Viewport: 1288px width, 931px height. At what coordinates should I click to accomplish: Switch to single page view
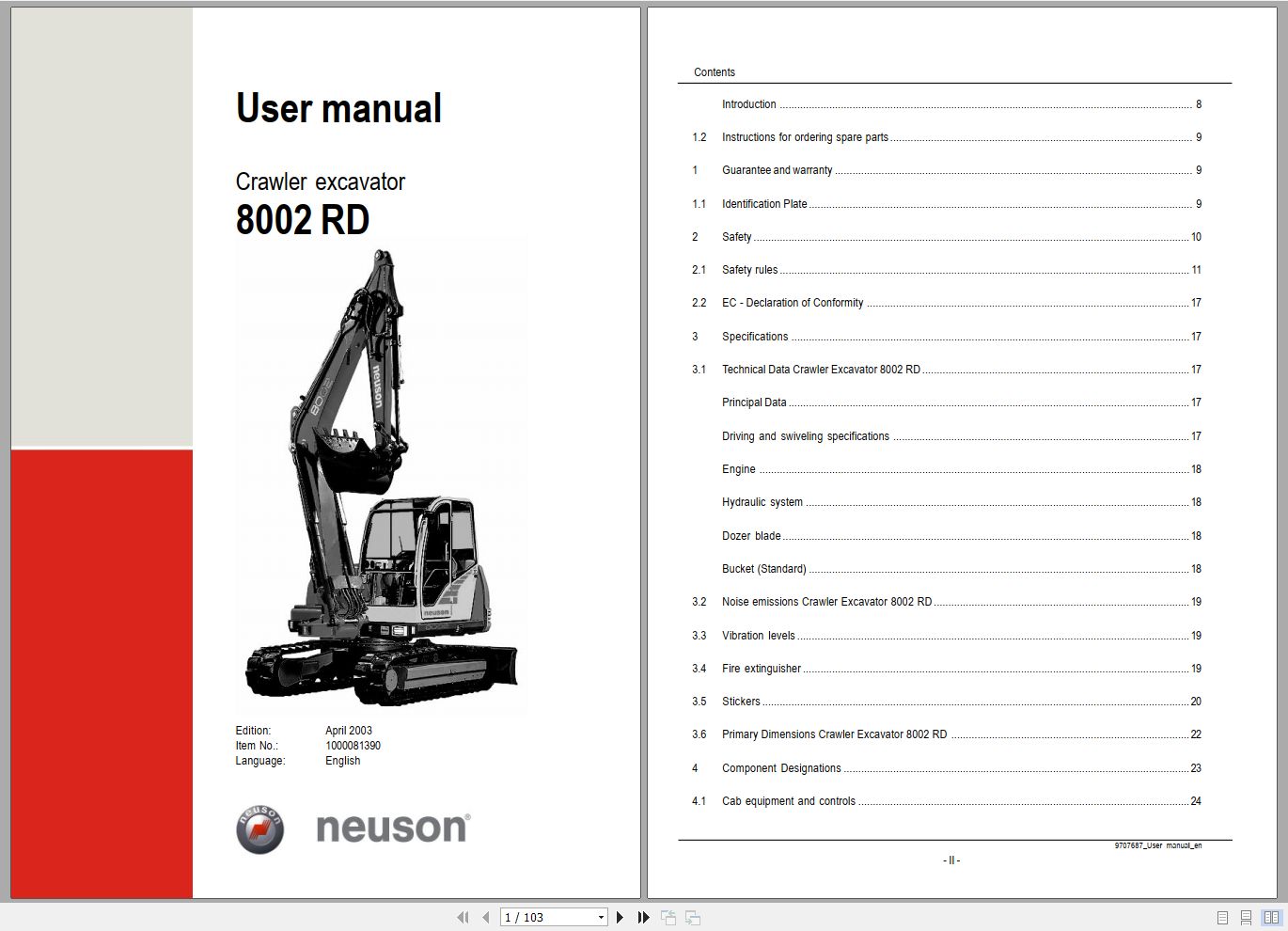click(1222, 918)
